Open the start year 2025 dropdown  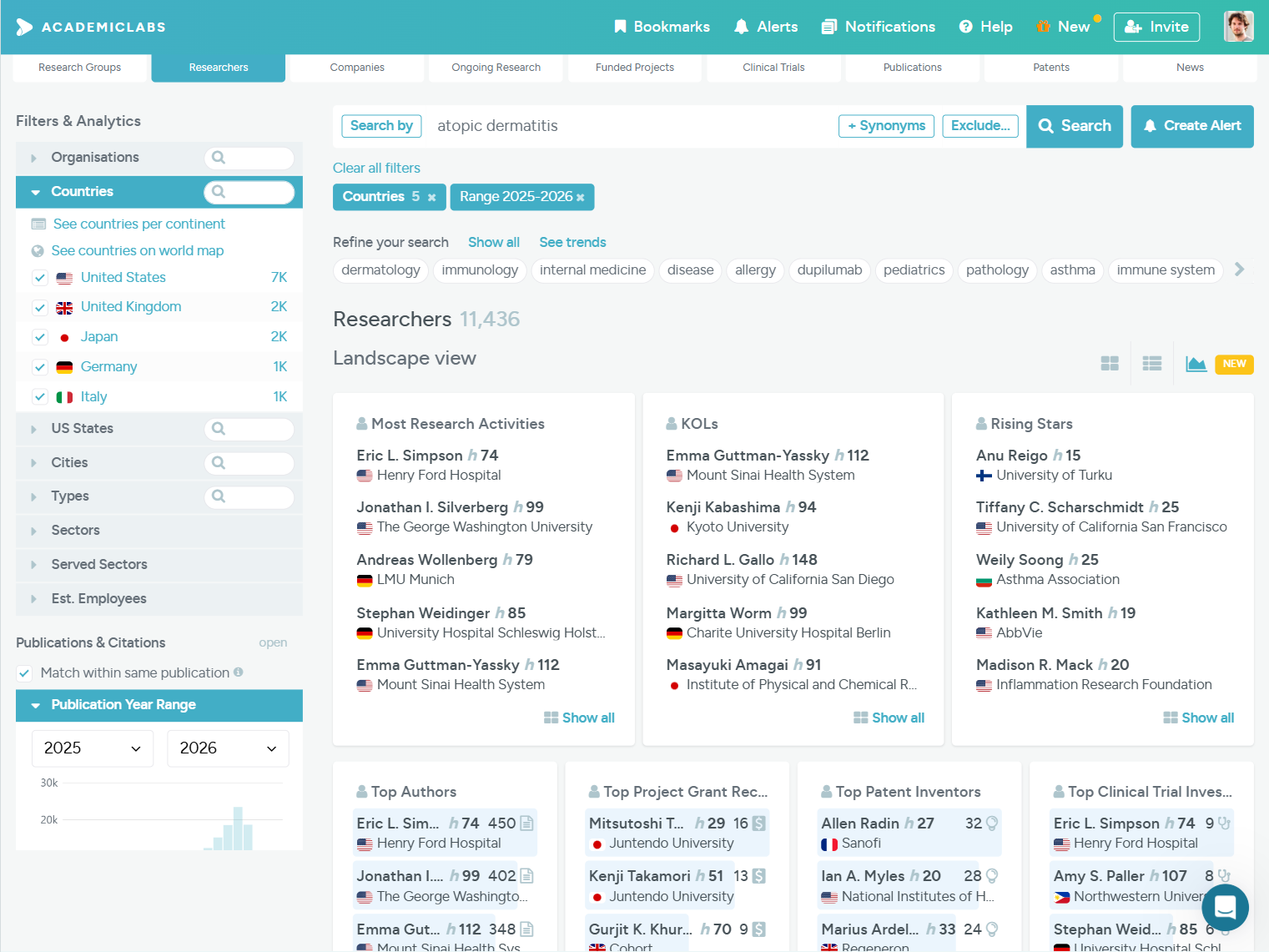[x=93, y=748]
